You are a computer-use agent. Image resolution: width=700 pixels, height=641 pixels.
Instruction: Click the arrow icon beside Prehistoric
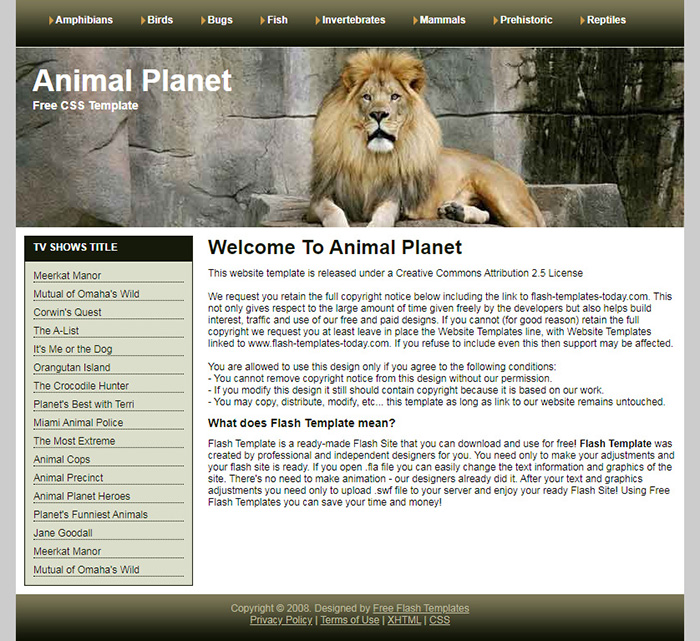click(496, 21)
